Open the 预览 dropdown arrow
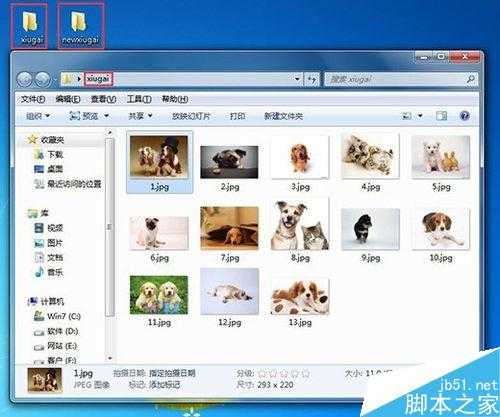 tap(106, 116)
